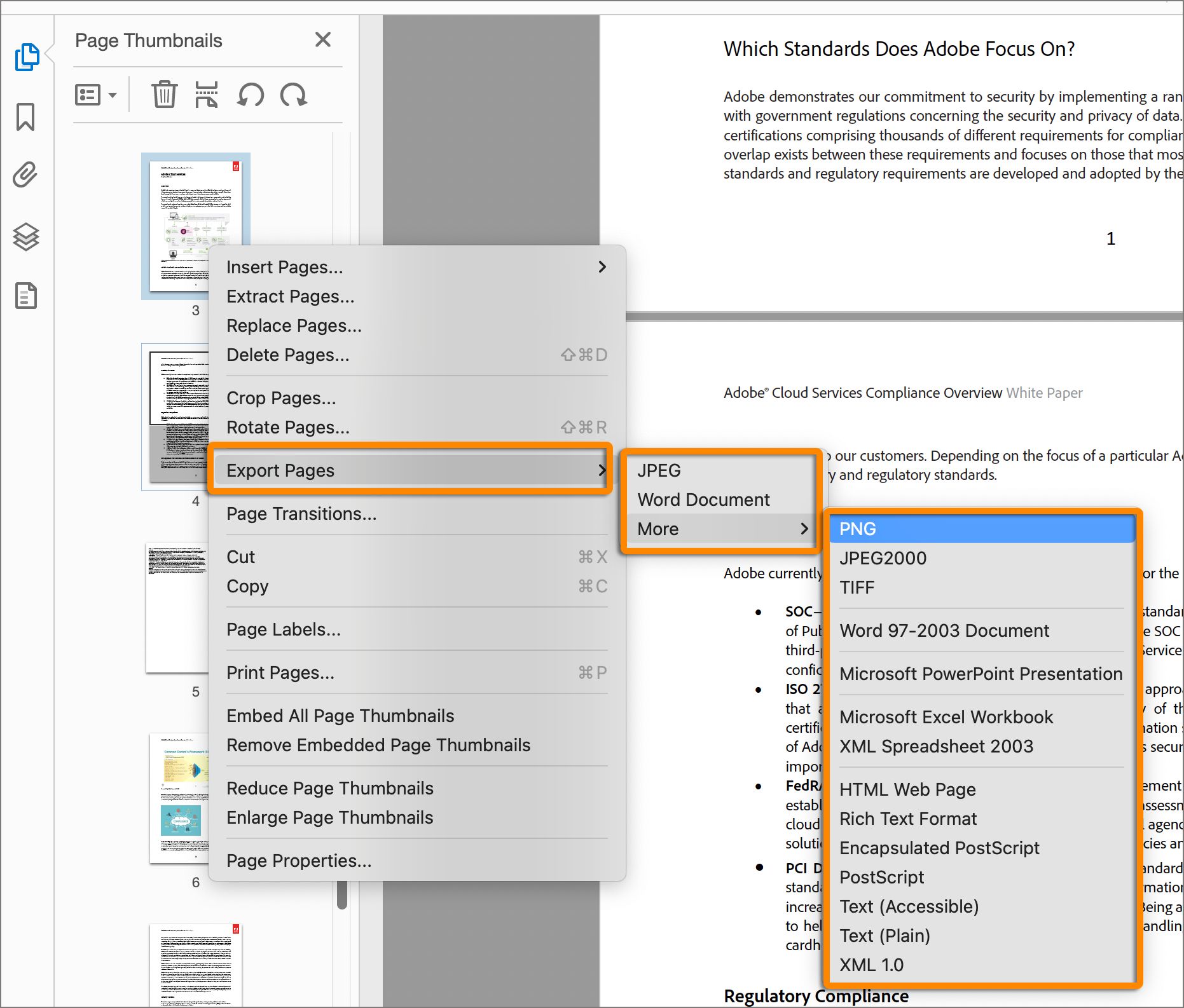Select the Page Thumbnails sidebar icon
This screenshot has height=1008, width=1184.
point(25,56)
